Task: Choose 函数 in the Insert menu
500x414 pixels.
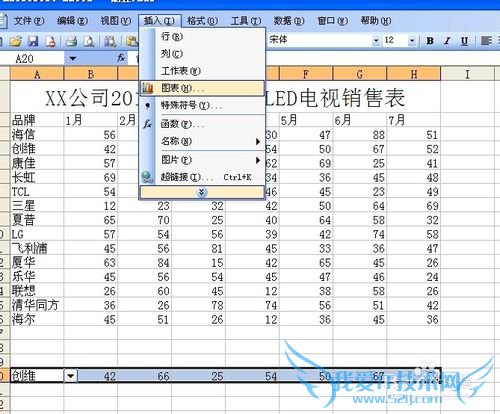Action: (202, 124)
